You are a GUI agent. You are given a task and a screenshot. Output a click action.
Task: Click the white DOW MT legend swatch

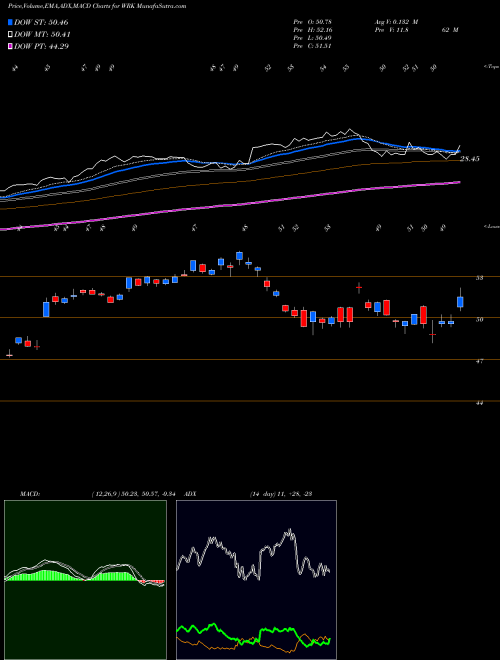click(11, 35)
